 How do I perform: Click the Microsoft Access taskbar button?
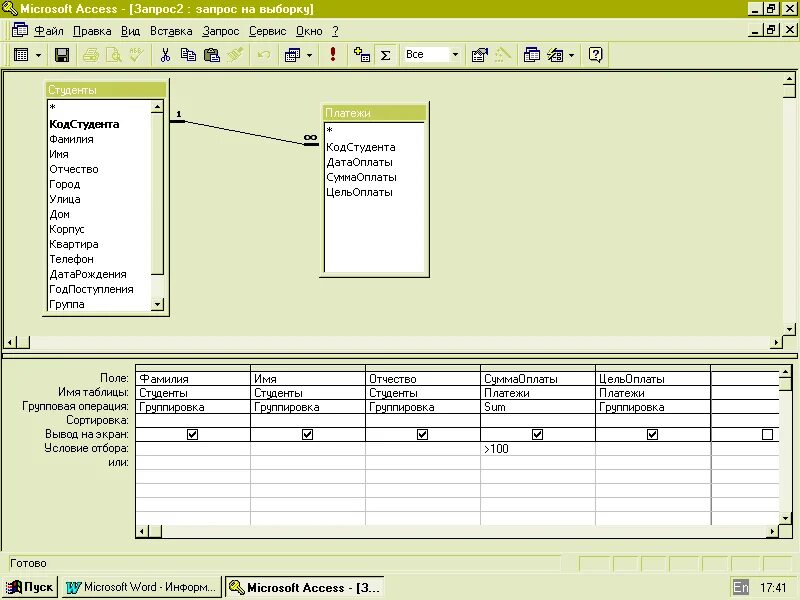305,587
